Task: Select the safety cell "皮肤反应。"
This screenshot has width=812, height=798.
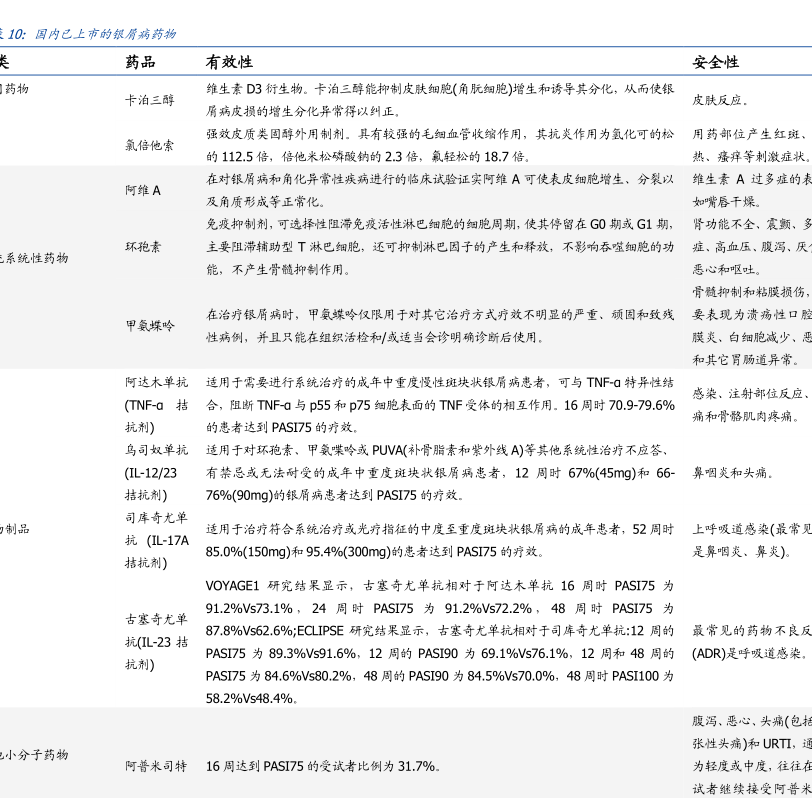Action: click(x=720, y=100)
